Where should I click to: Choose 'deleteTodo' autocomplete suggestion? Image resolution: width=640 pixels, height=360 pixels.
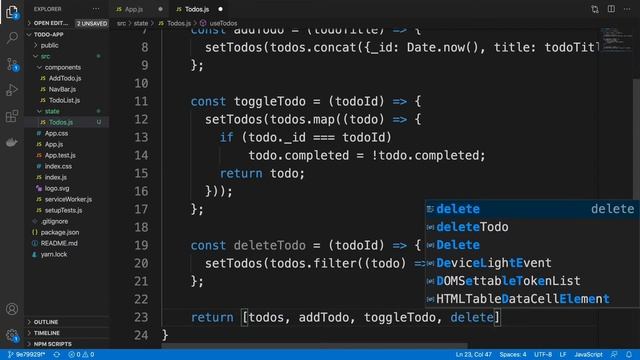tap(532, 227)
